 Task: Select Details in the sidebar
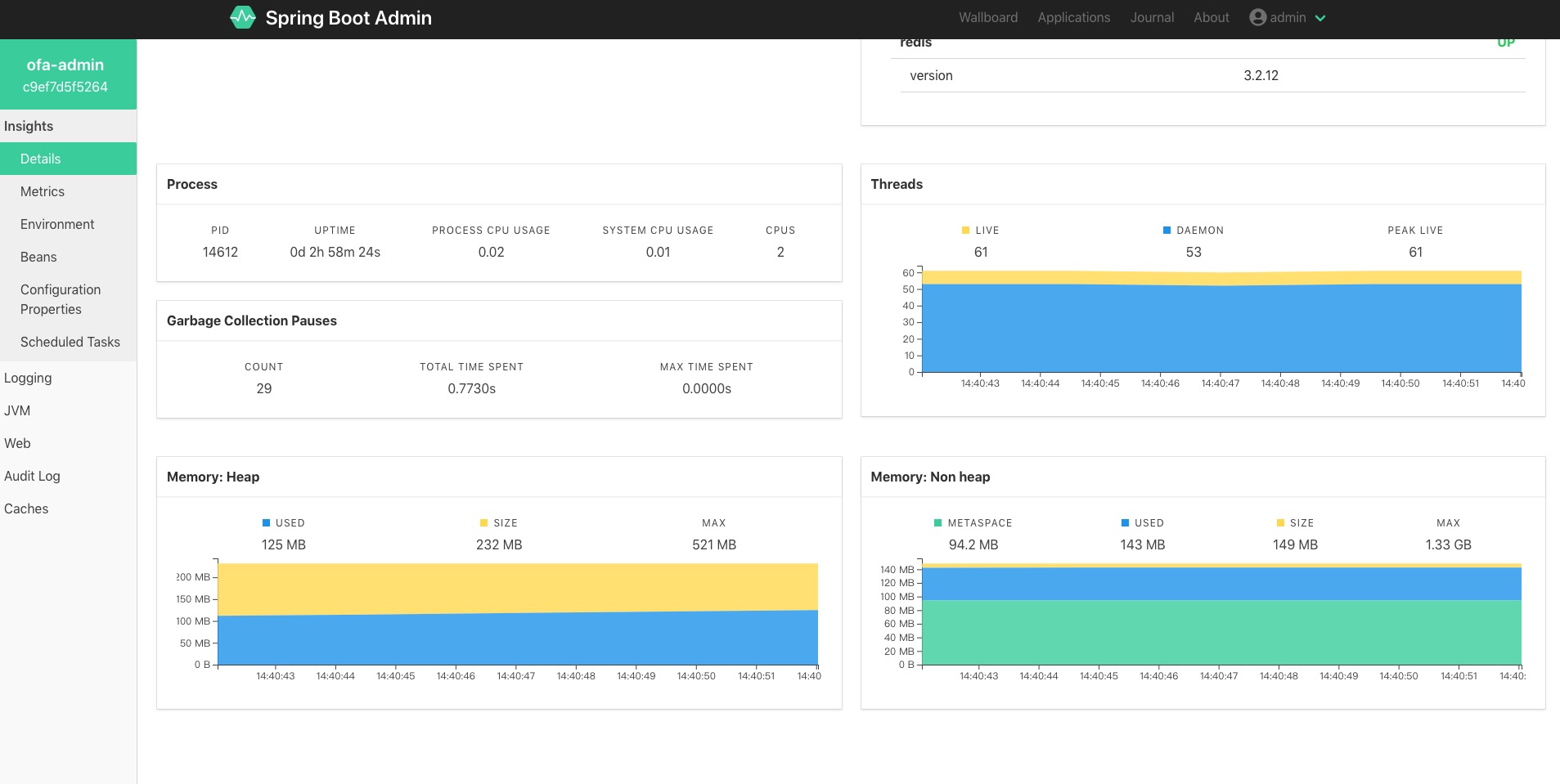[x=68, y=159]
